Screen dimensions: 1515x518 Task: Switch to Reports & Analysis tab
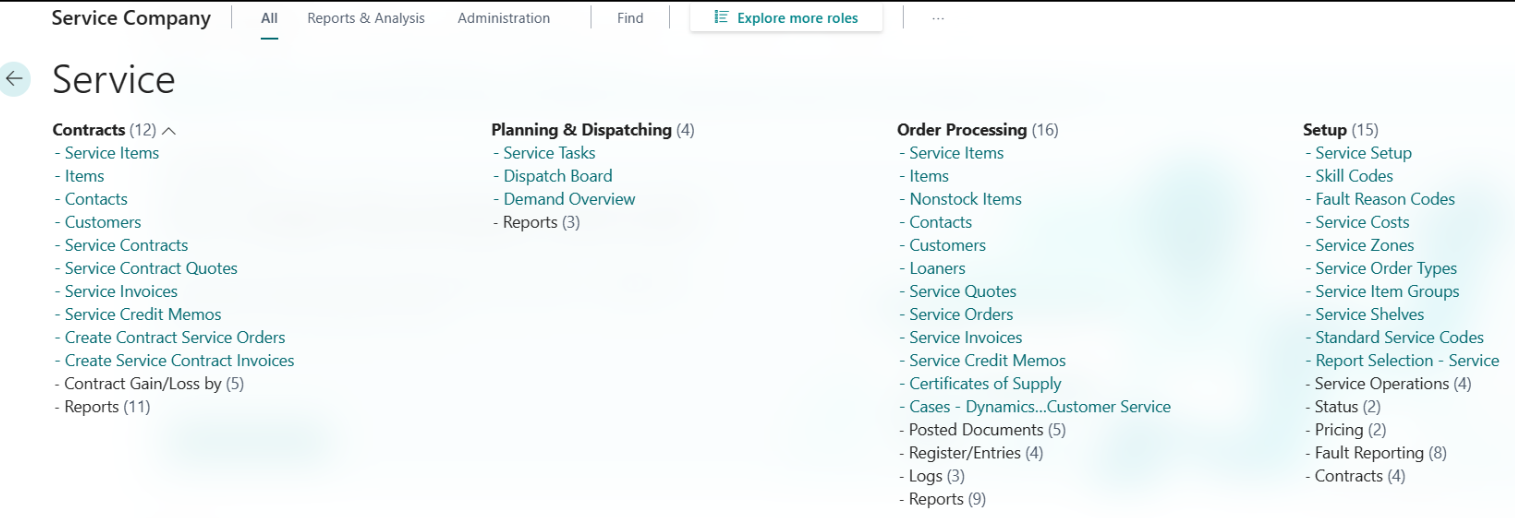pos(365,18)
